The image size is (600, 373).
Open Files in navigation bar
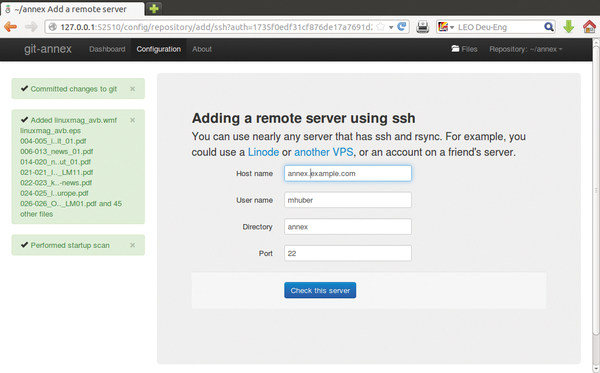[464, 49]
